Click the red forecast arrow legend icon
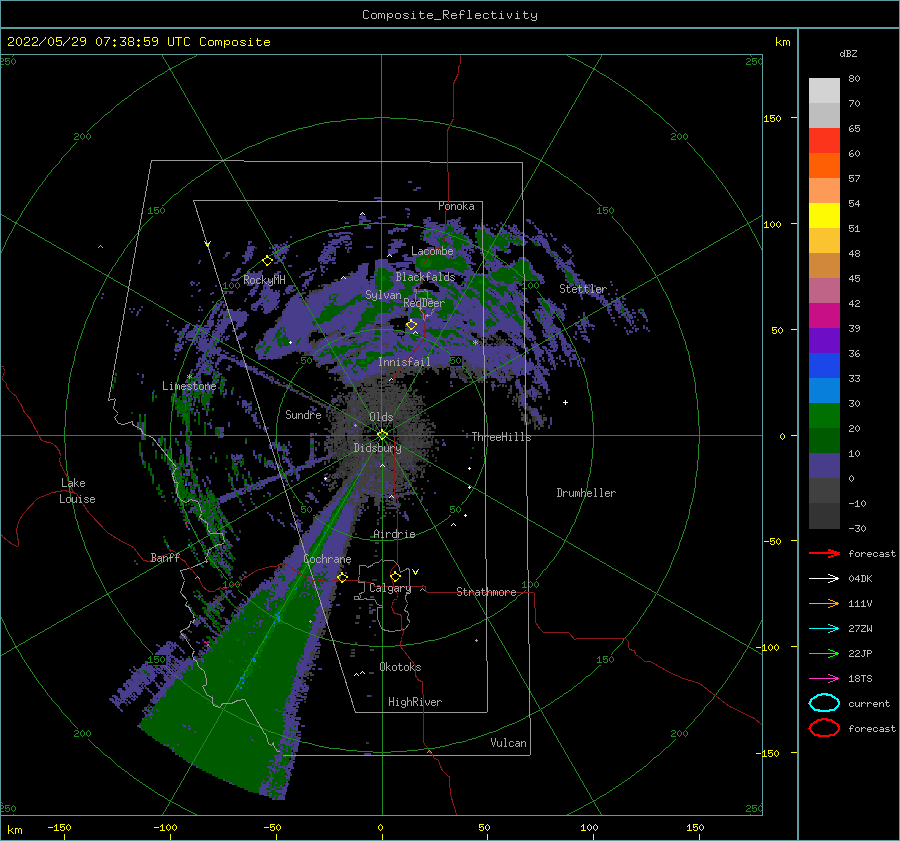 tap(824, 553)
